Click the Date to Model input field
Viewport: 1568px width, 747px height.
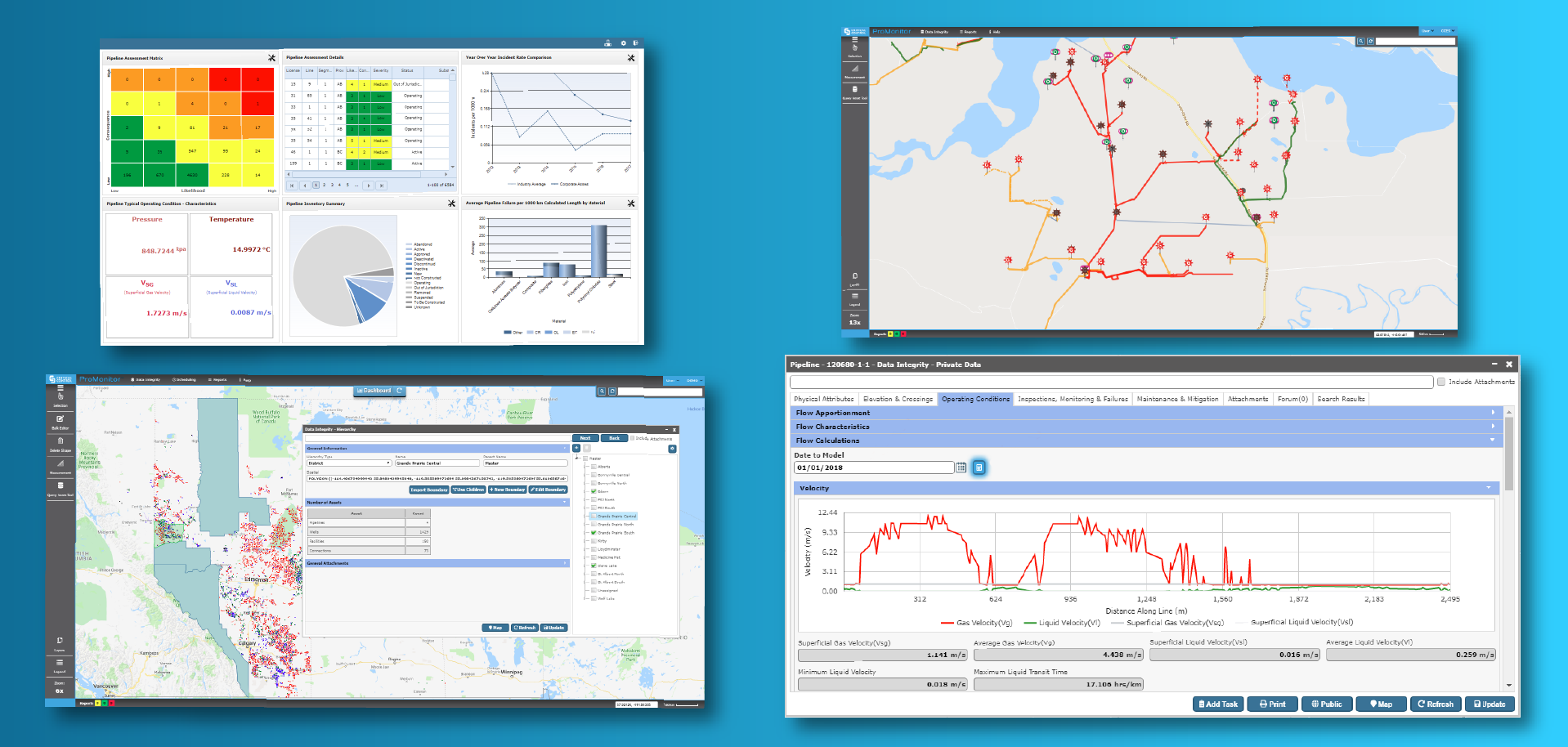coord(874,467)
